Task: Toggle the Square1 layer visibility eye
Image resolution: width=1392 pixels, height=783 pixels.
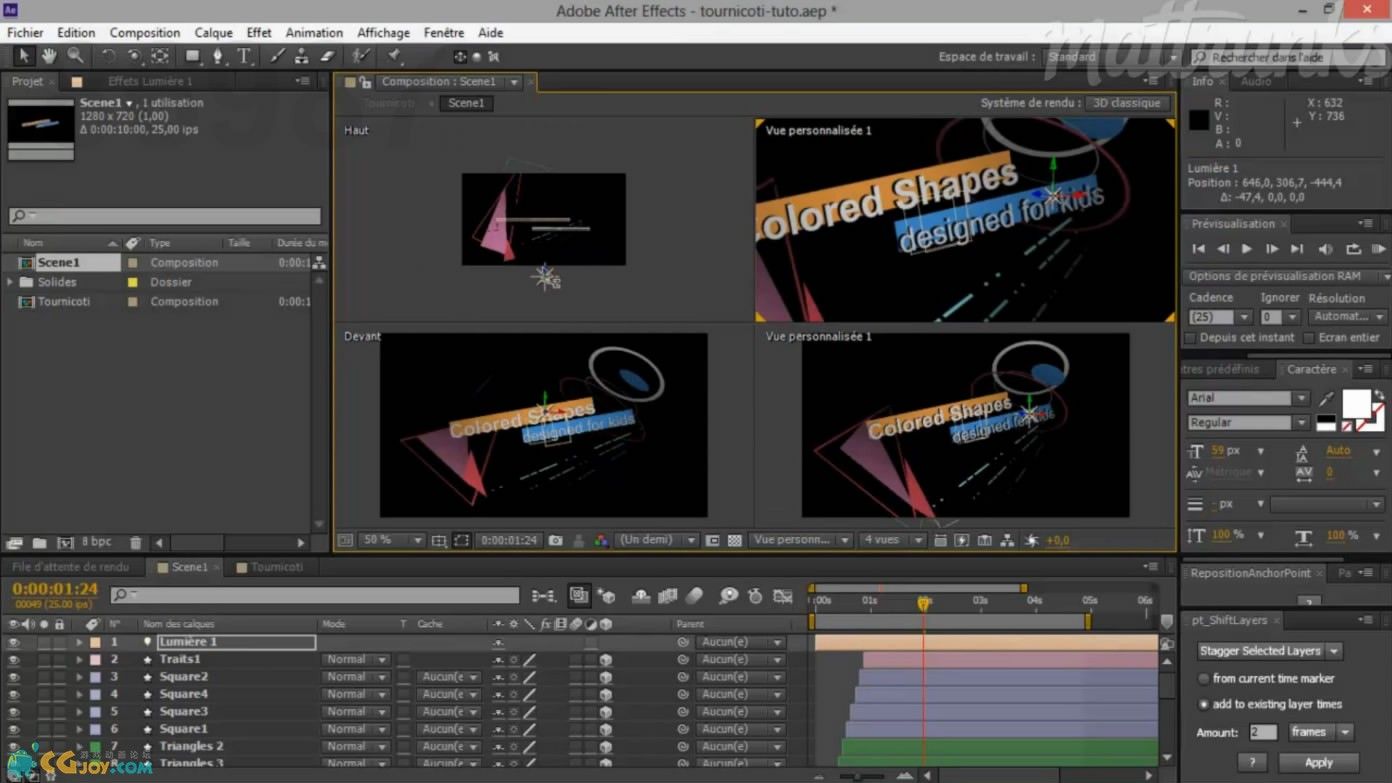Action: click(x=13, y=729)
